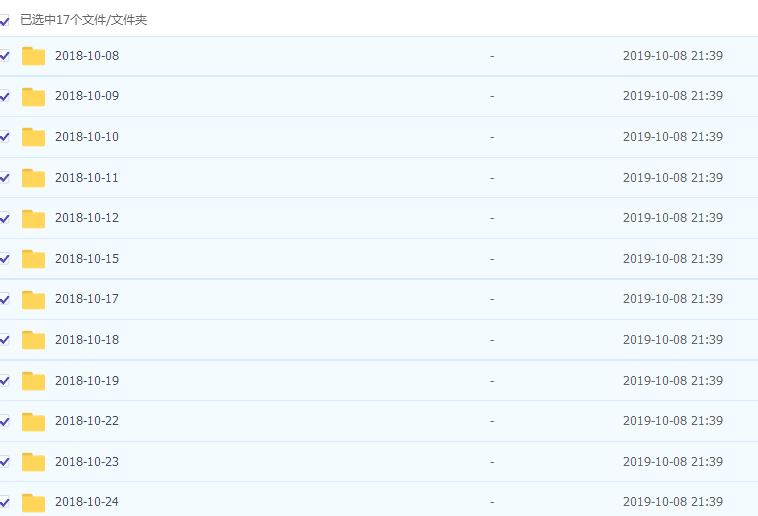
Task: Click the folder icon for 2018-10-17
Action: (x=34, y=299)
